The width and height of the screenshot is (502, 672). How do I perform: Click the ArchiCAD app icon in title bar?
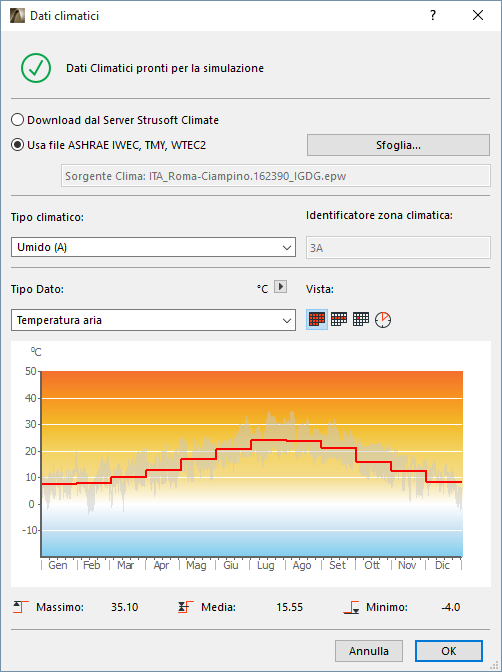coord(17,15)
